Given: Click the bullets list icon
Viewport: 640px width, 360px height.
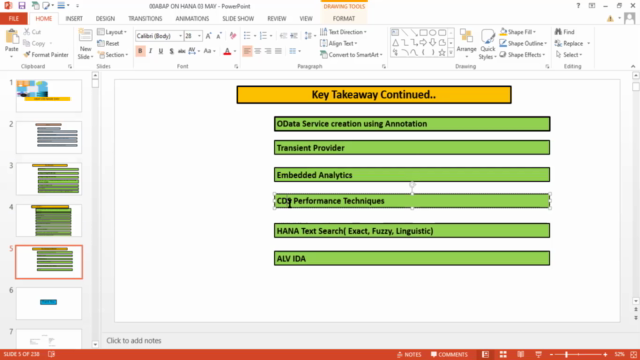Looking at the screenshot, I should point(247,36).
